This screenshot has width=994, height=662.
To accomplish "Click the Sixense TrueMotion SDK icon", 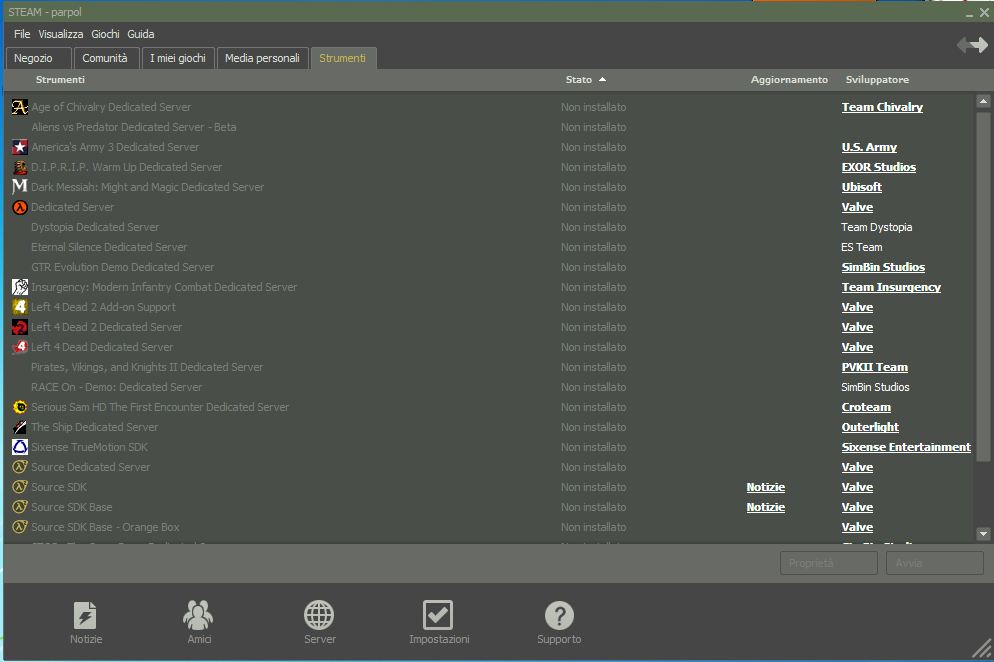I will tap(20, 447).
